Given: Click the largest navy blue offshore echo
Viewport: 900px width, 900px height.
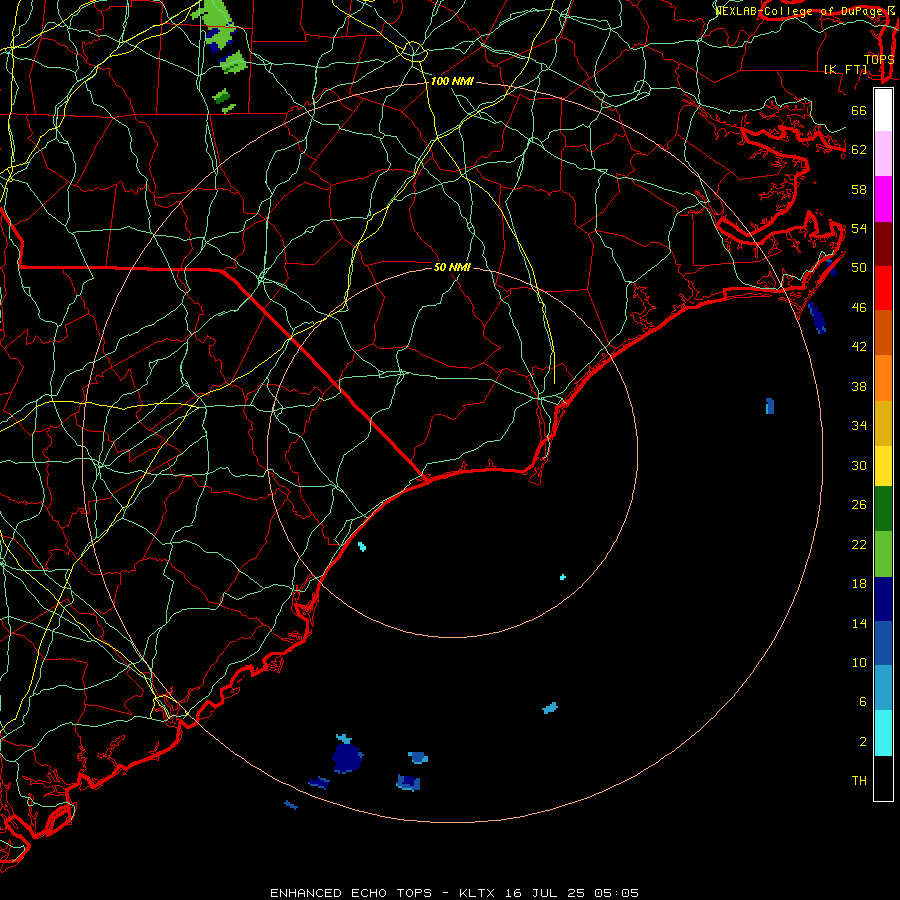Looking at the screenshot, I should (347, 757).
